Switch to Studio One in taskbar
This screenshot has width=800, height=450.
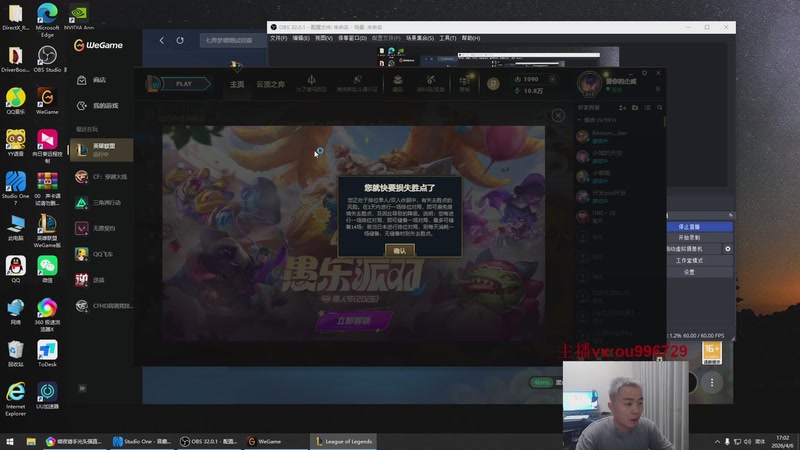pyautogui.click(x=141, y=442)
